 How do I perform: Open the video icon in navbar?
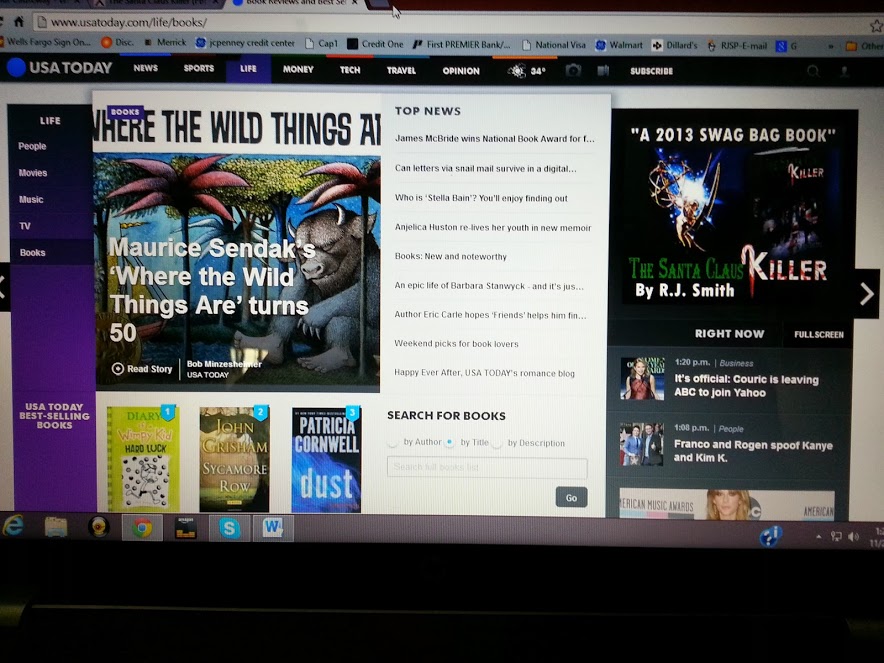[603, 70]
